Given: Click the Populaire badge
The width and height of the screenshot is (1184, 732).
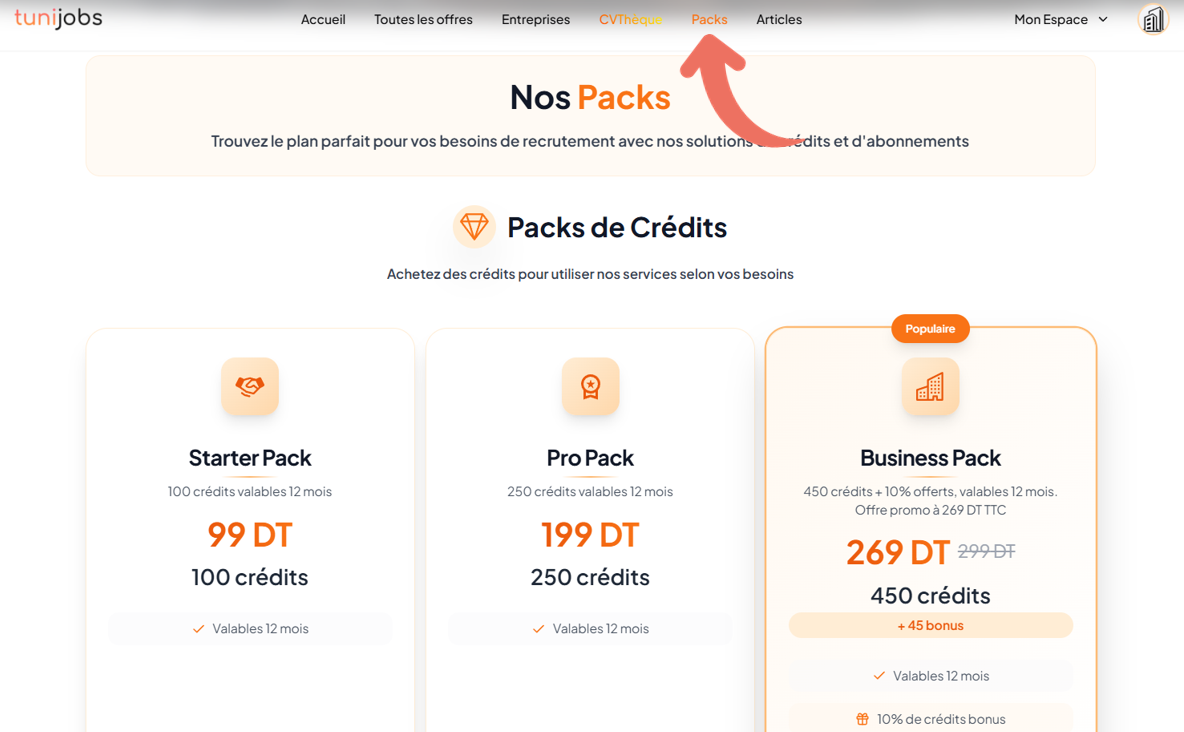Looking at the screenshot, I should coord(930,329).
